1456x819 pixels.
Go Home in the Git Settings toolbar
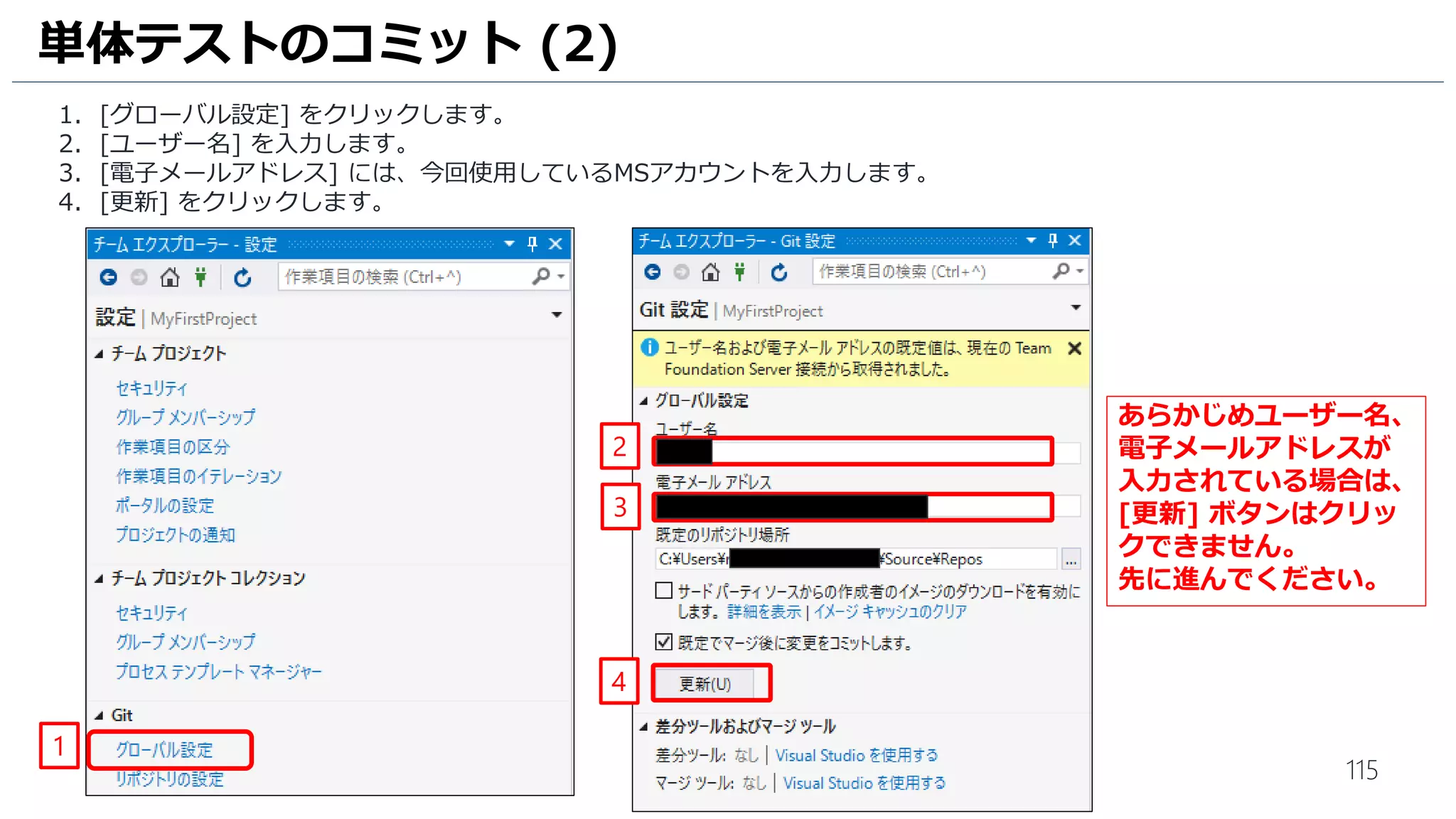[710, 272]
